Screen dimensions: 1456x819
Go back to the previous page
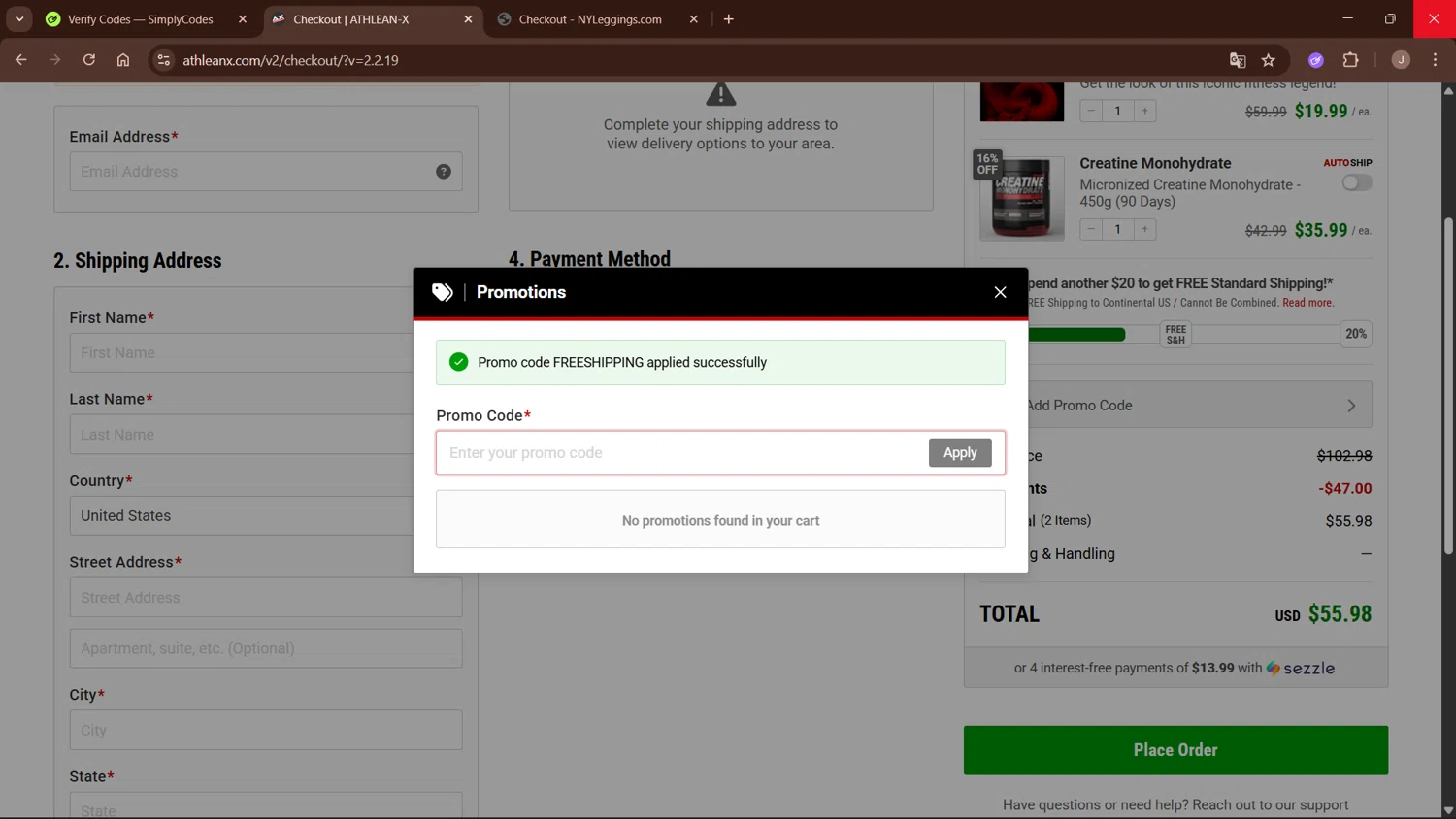pyautogui.click(x=21, y=60)
